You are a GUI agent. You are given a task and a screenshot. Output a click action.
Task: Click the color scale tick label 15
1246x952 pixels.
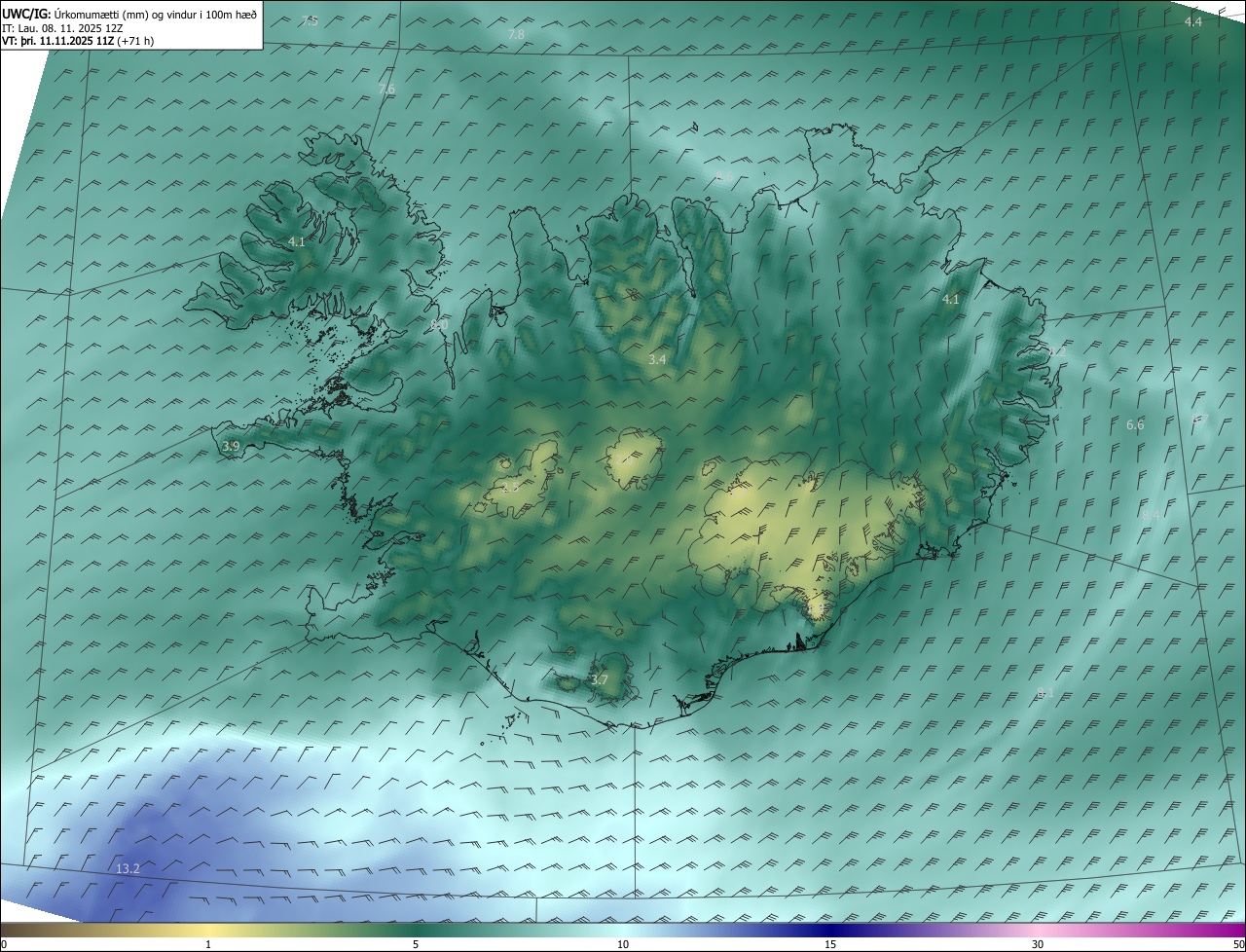(830, 944)
